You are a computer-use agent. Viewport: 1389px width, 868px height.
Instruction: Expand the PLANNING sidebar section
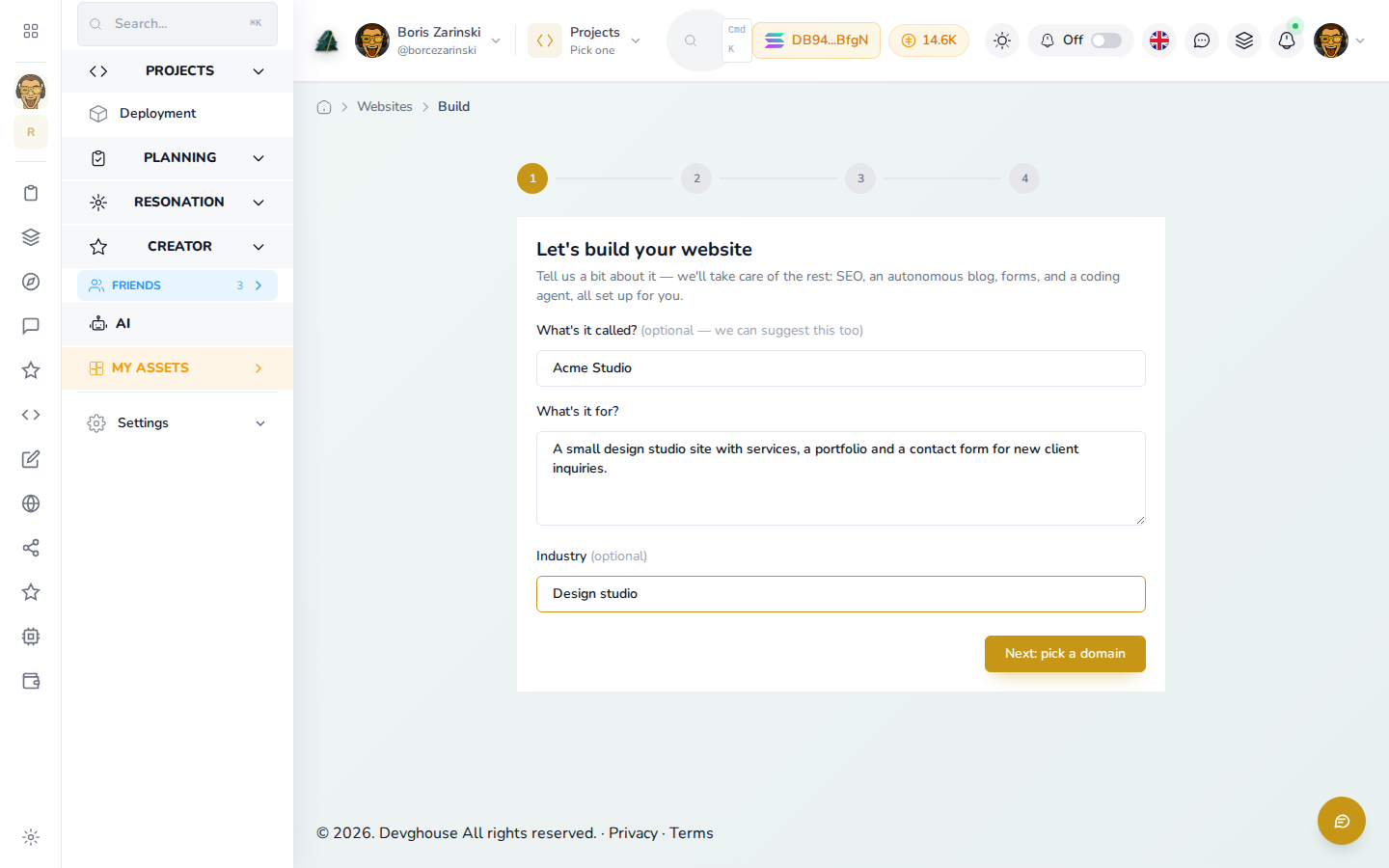[177, 158]
